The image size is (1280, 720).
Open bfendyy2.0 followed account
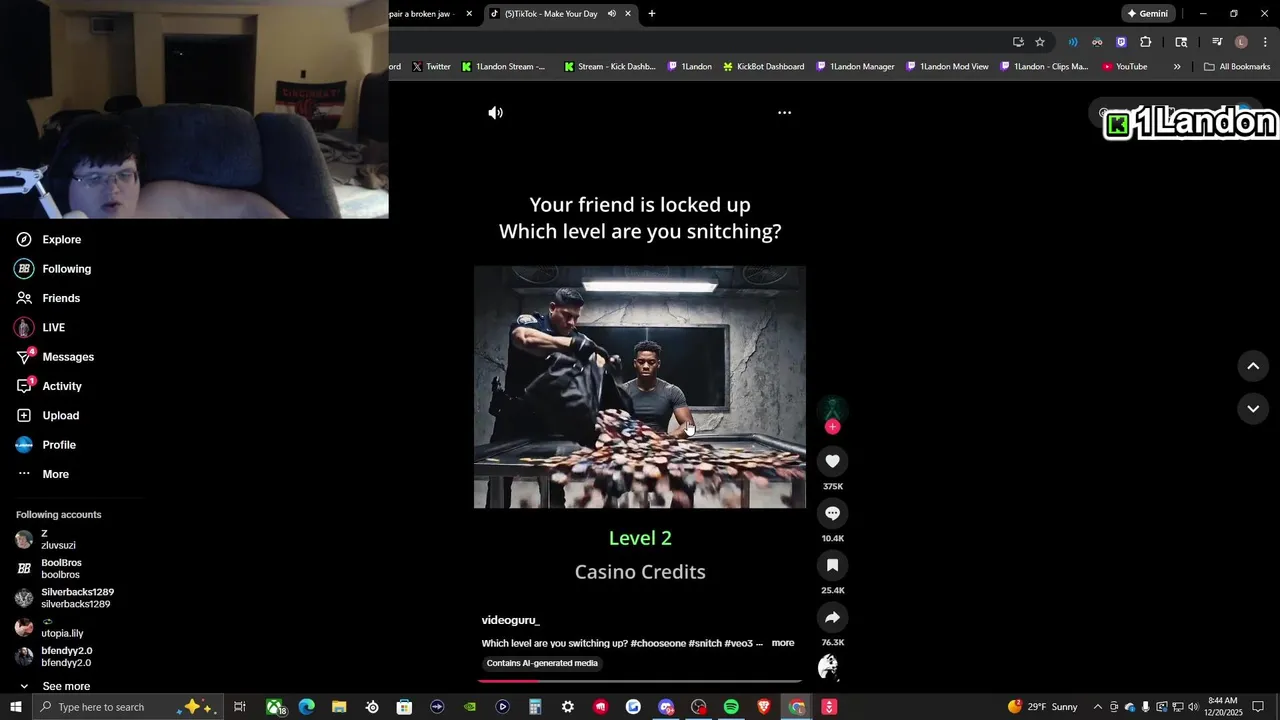pos(54,657)
